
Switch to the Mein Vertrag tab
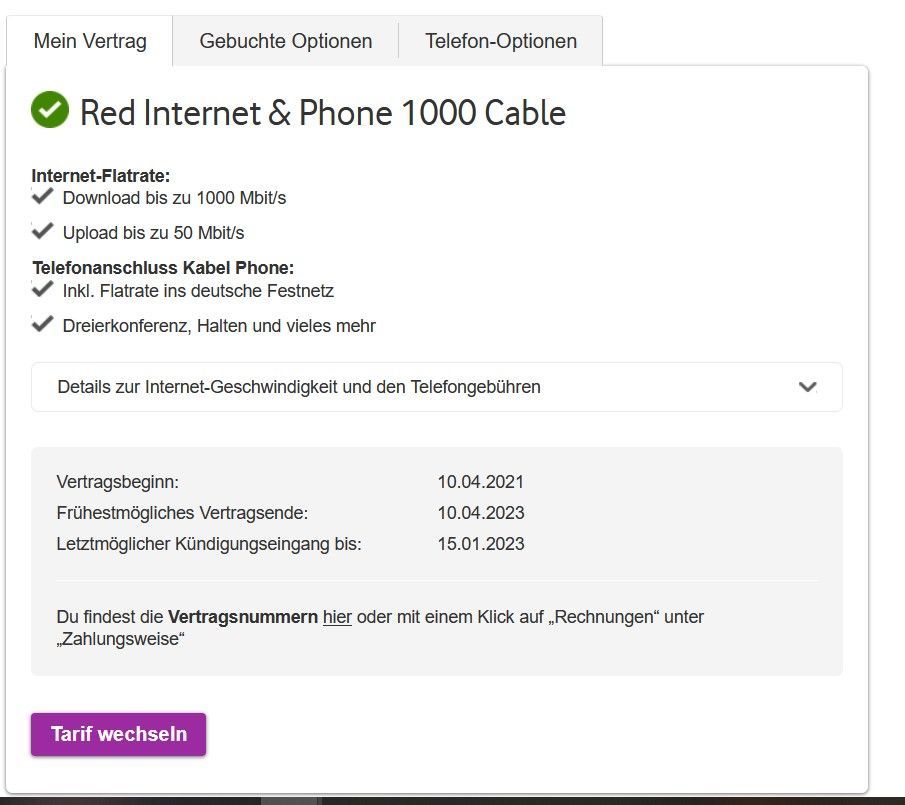[x=90, y=41]
